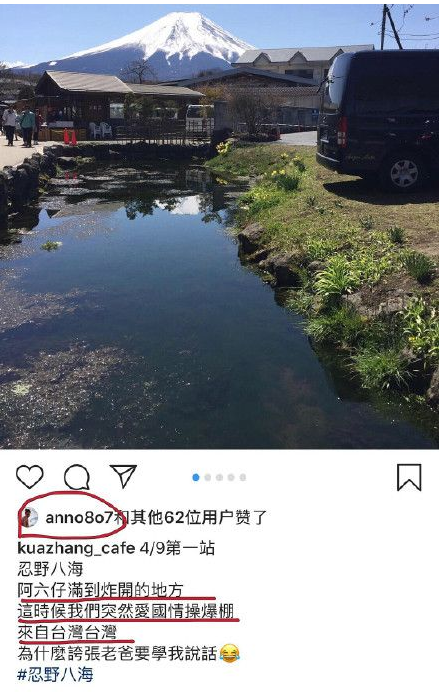The image size is (445, 692).
Task: Jump to third carousel dot
Action: 219,478
